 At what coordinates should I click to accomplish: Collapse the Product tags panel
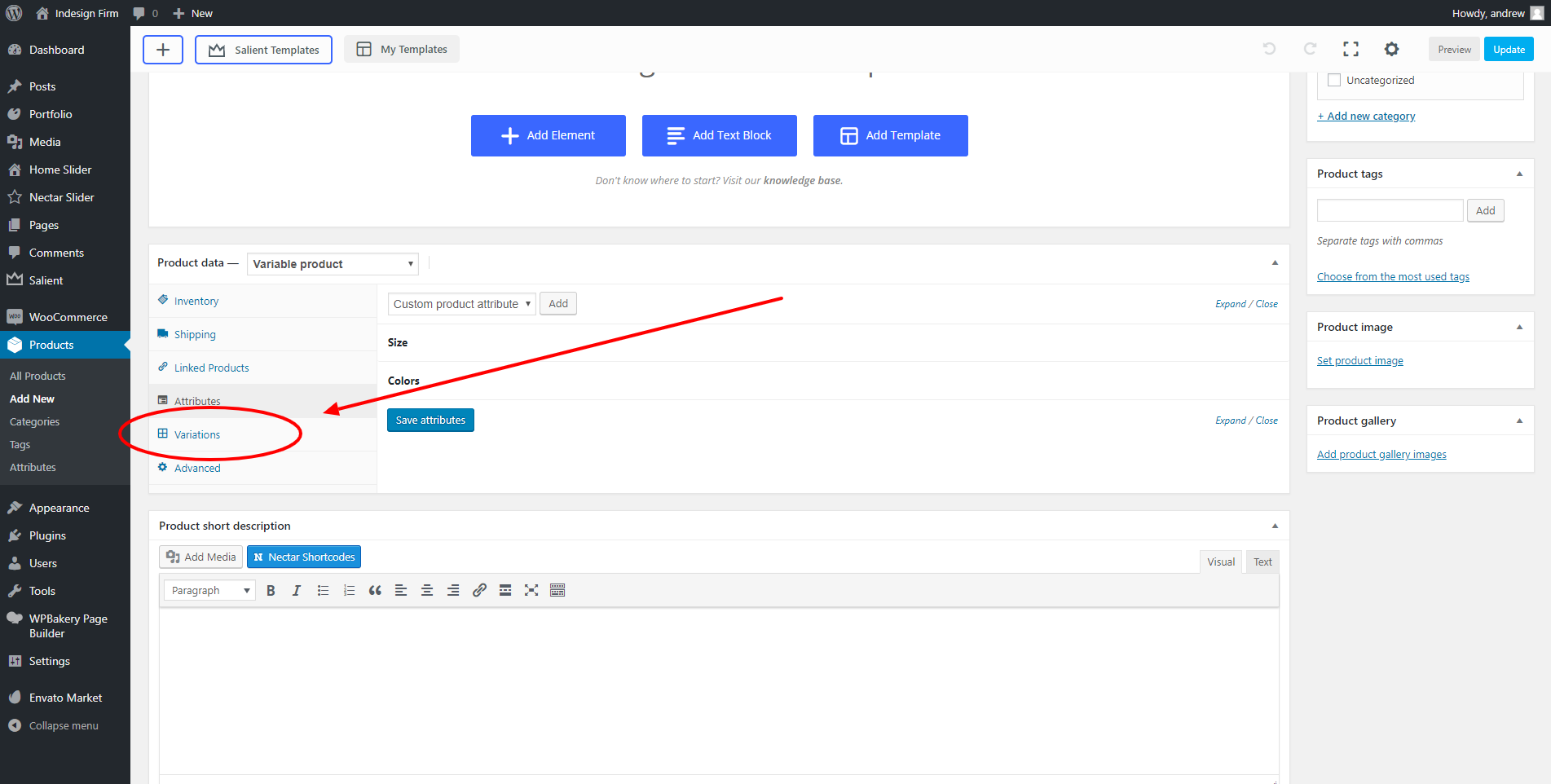1519,174
